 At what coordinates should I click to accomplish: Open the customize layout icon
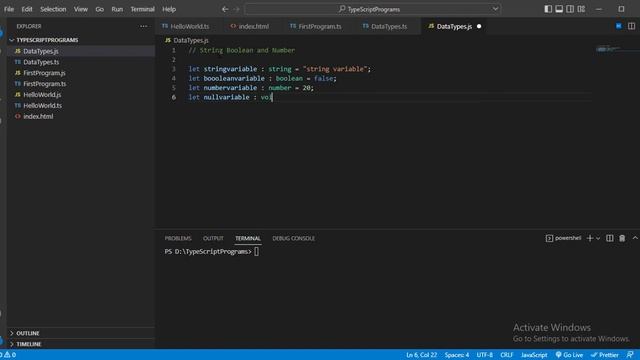[581, 9]
